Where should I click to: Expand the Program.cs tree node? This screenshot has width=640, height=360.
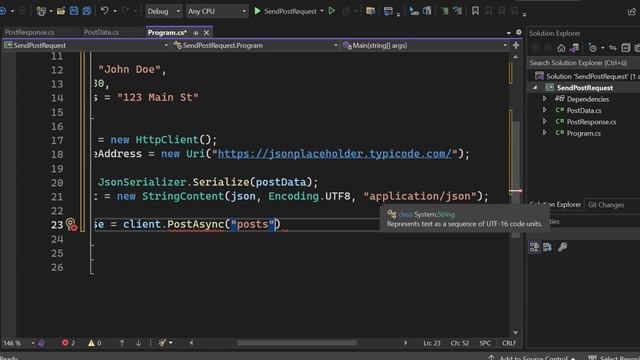point(544,133)
